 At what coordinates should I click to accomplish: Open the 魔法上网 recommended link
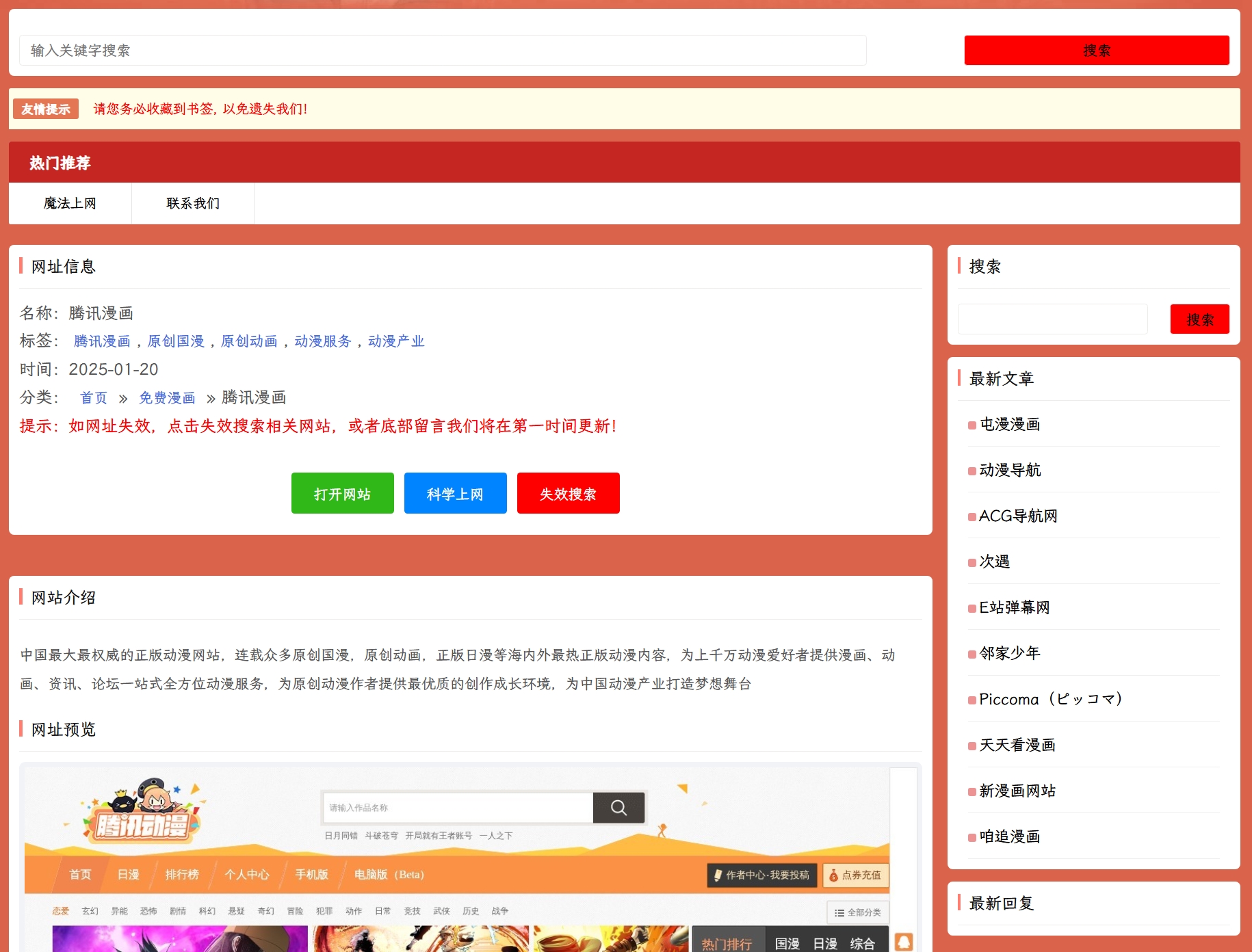tap(70, 203)
